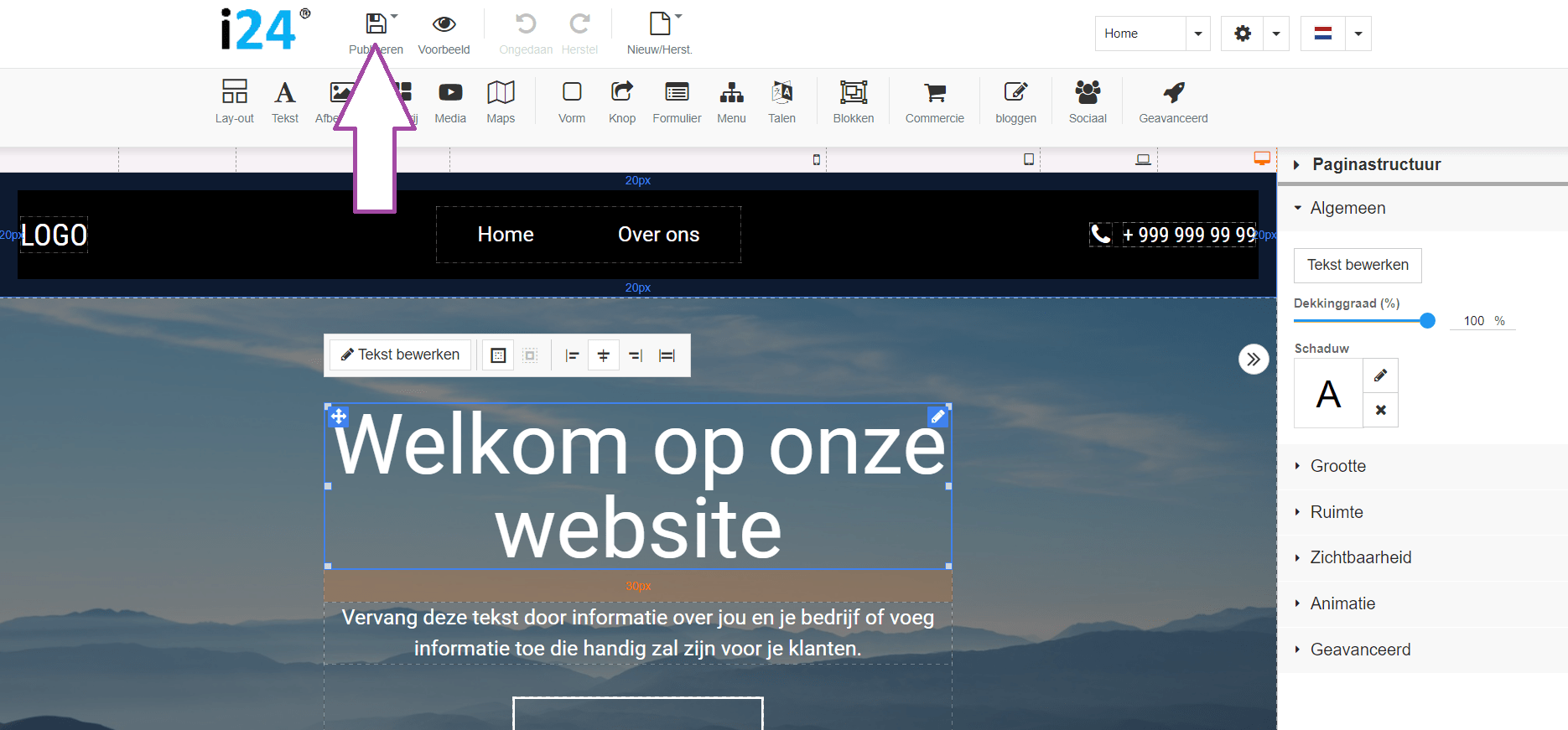The width and height of the screenshot is (1568, 730).
Task: Expand the Paginastructuur section
Action: click(1422, 164)
